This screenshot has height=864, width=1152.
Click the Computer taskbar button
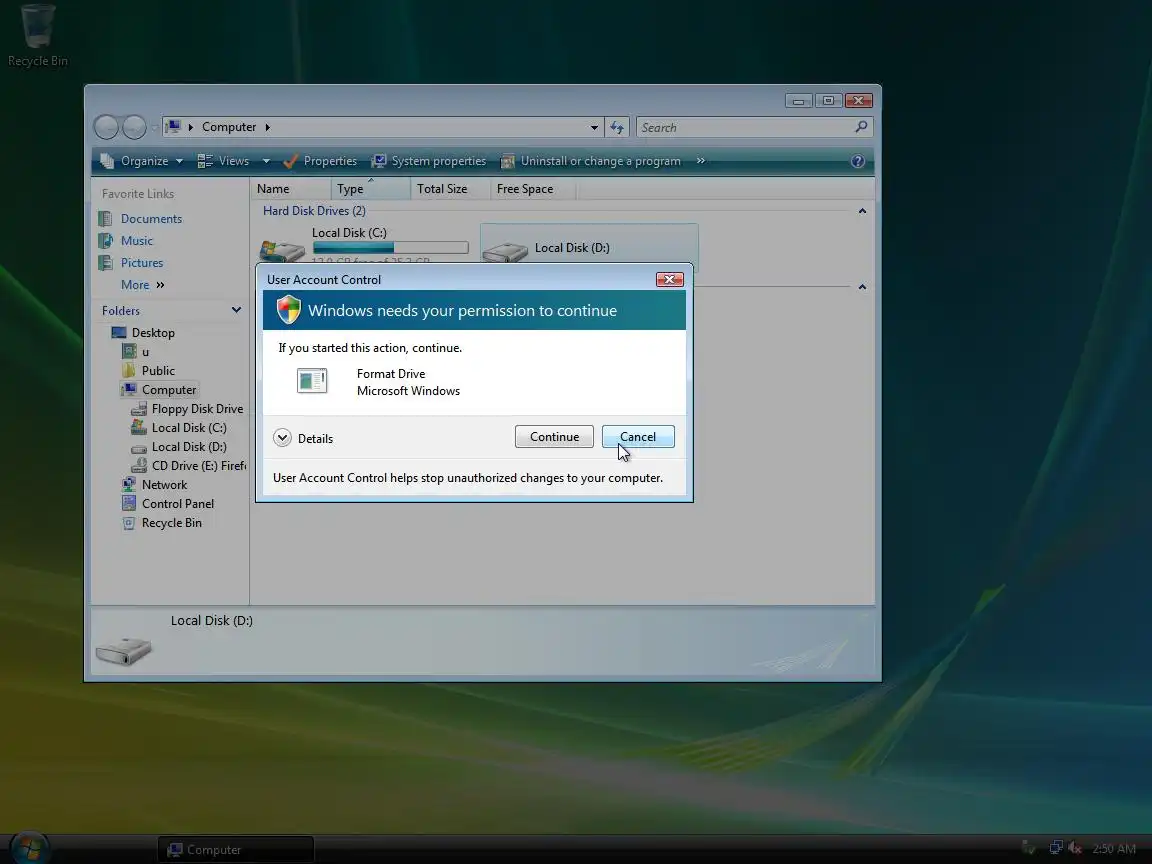click(x=236, y=850)
